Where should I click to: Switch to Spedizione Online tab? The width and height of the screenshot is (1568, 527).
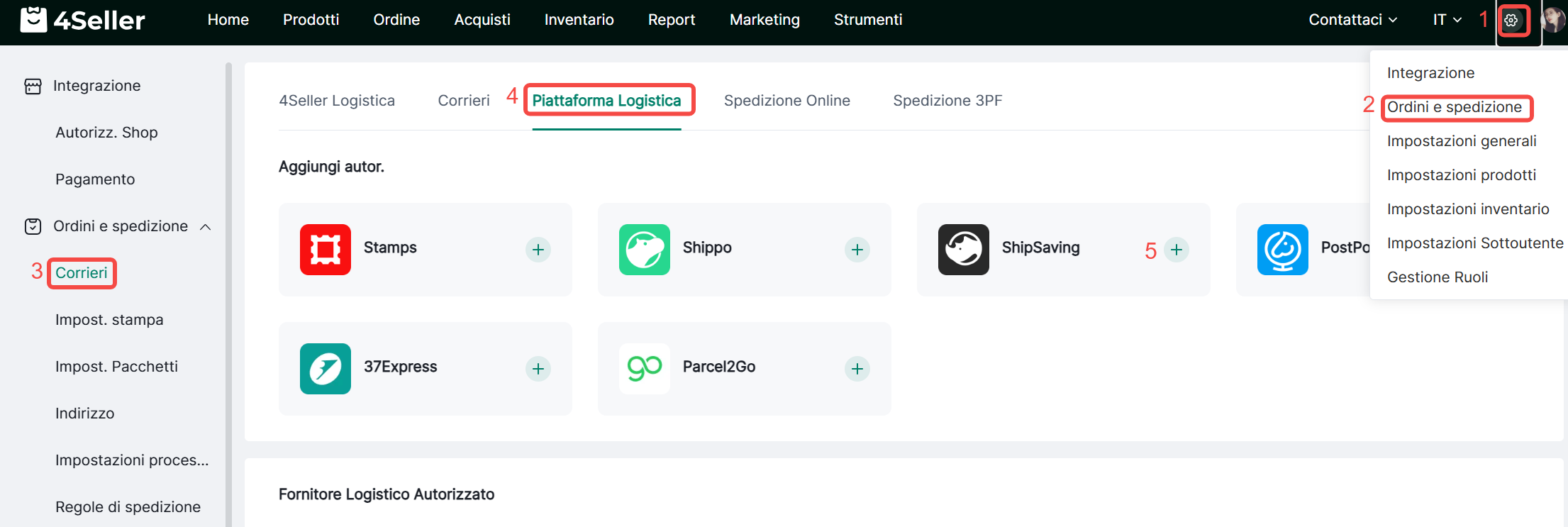point(786,101)
